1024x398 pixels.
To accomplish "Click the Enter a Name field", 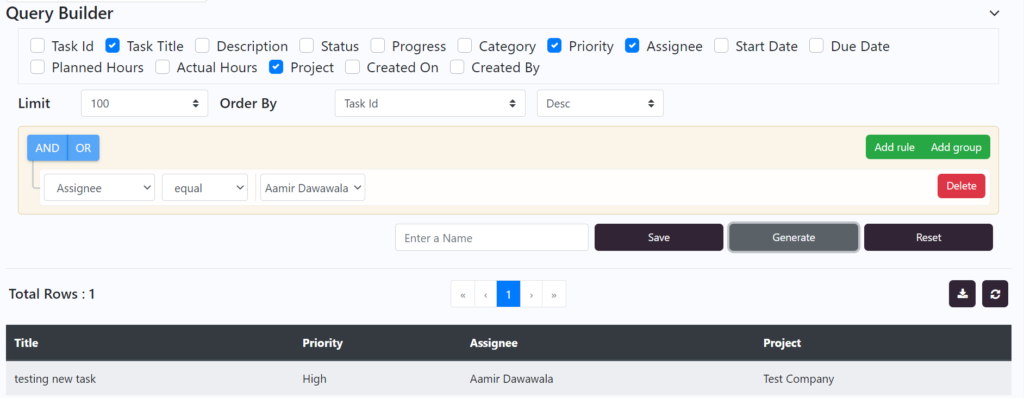I will (492, 237).
